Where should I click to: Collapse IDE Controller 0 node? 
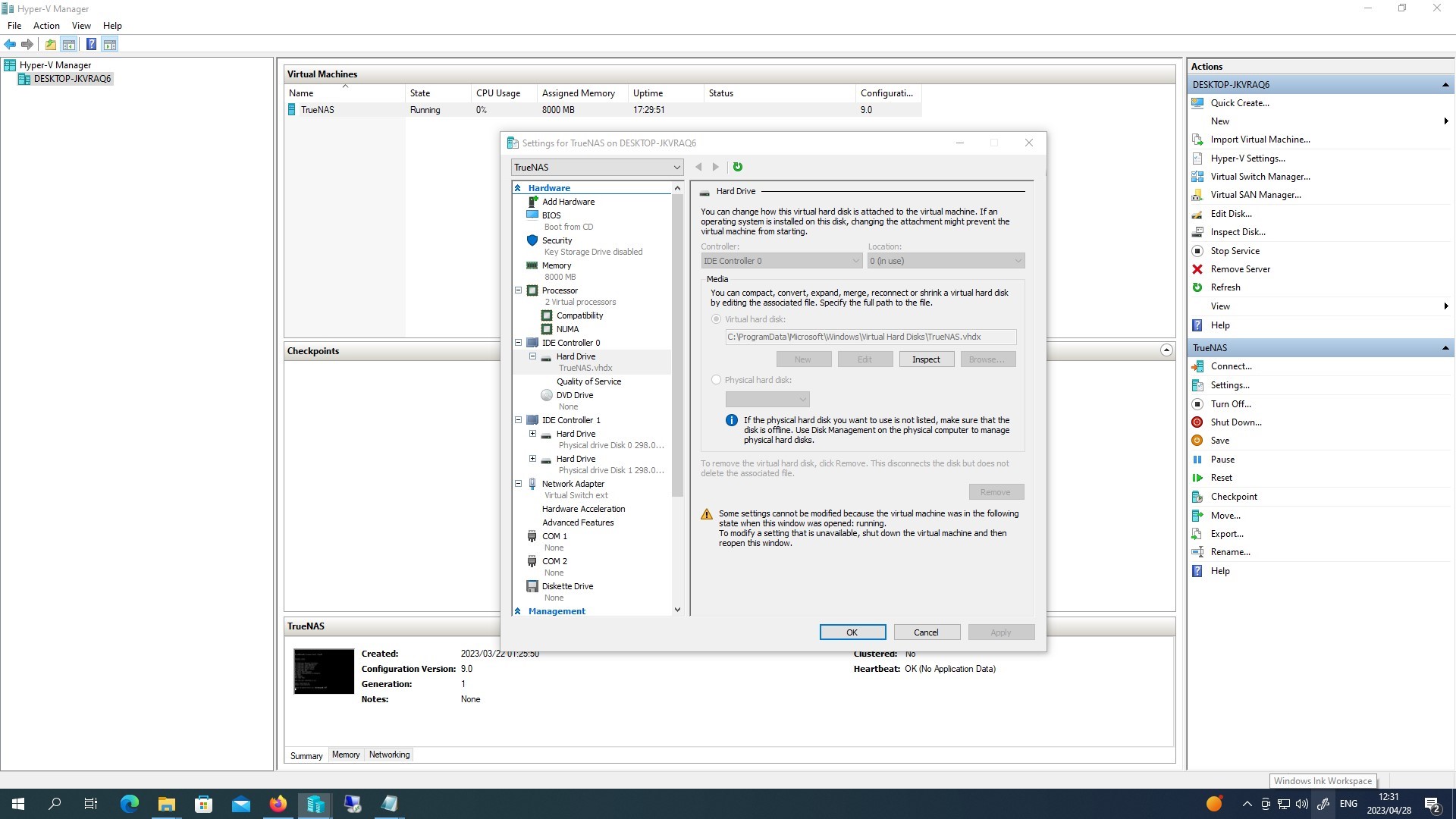click(x=519, y=343)
